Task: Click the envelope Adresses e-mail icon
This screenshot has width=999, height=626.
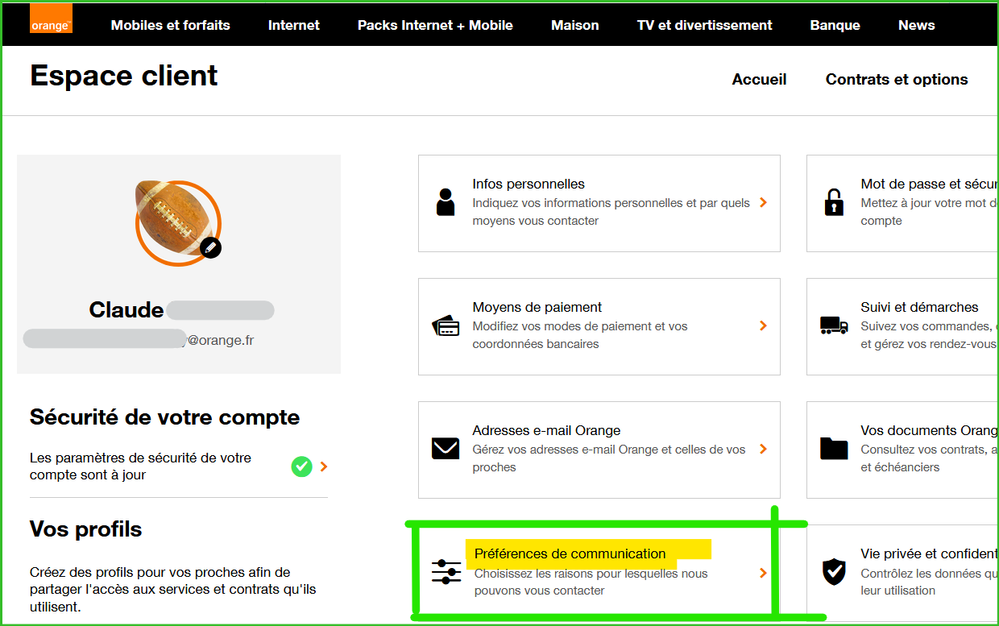Action: pyautogui.click(x=445, y=449)
